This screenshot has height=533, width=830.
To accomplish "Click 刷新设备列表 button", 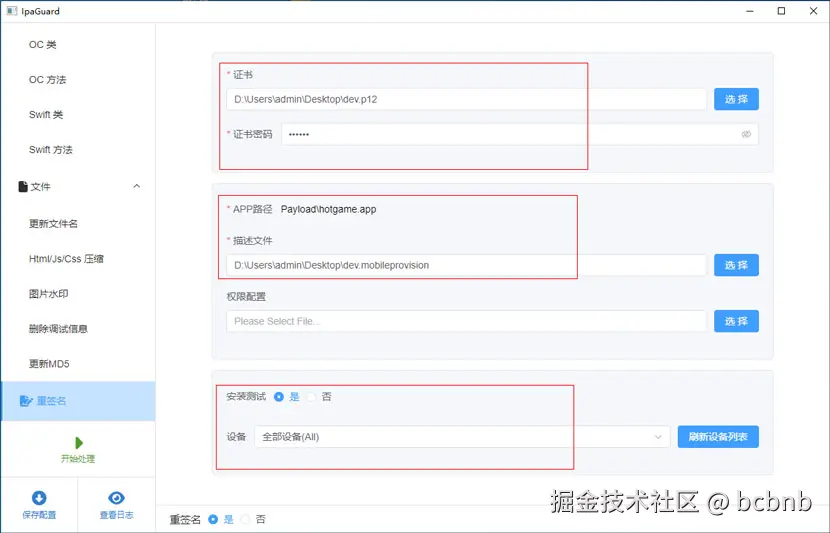I will pos(718,437).
